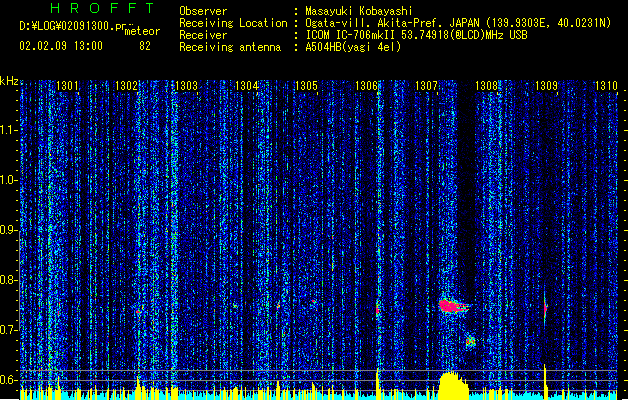Click the 'meteor' label

(x=142, y=31)
